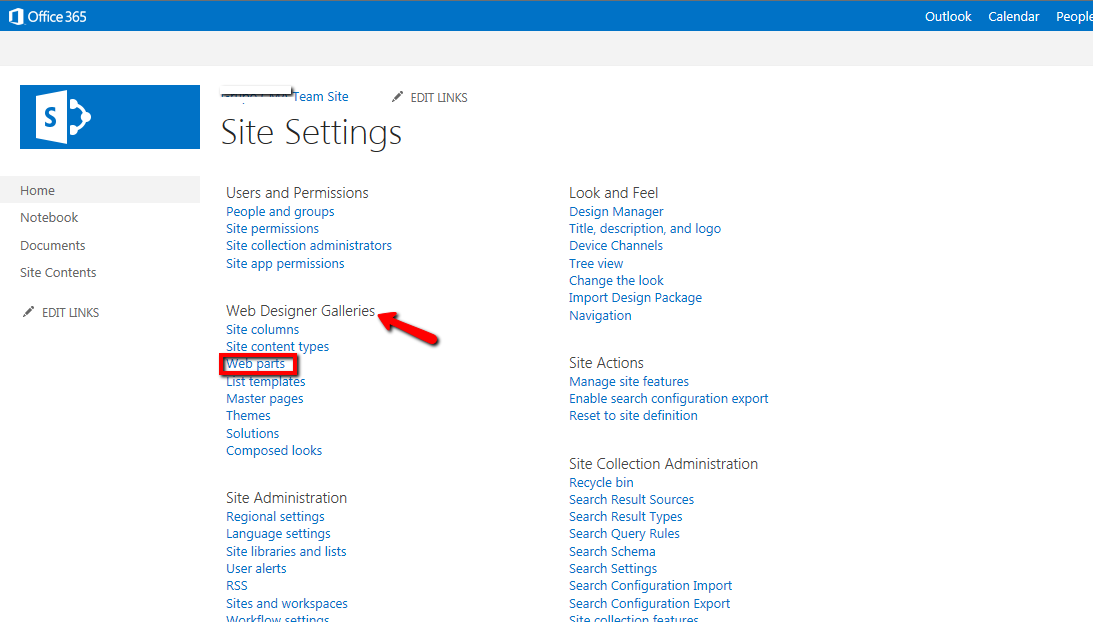The height and width of the screenshot is (622, 1093).
Task: Click the Site collection administrators link
Action: click(x=308, y=246)
